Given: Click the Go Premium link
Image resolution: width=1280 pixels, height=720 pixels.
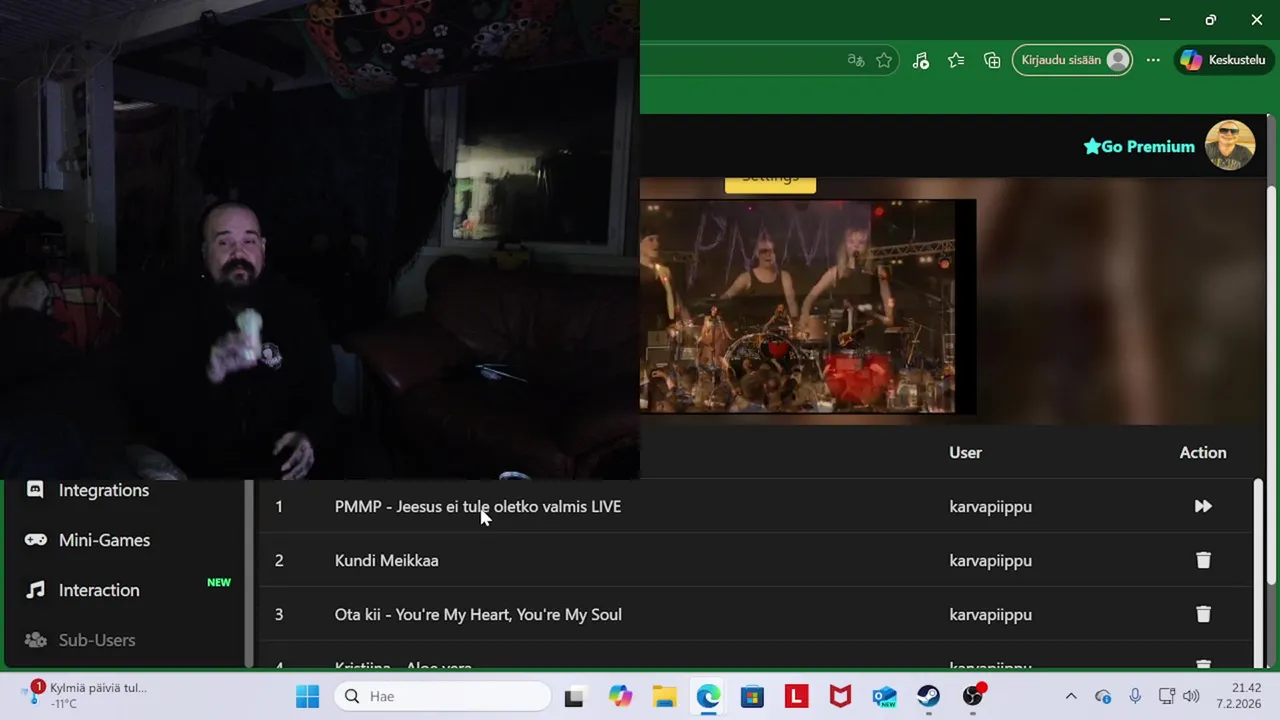Looking at the screenshot, I should click(1139, 146).
